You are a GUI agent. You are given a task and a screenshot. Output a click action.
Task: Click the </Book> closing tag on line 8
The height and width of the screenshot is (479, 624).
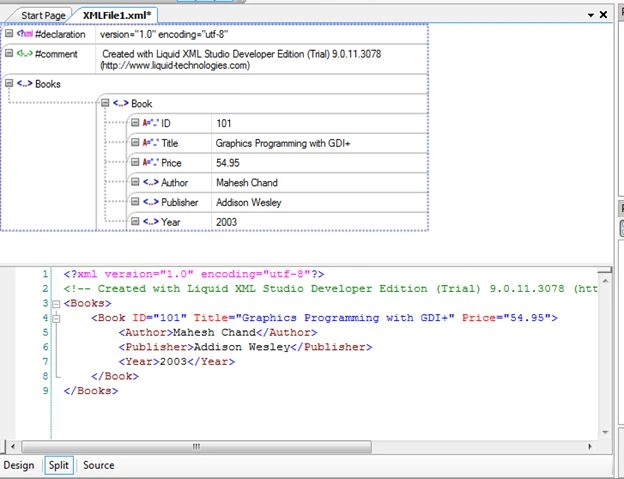[x=115, y=376]
